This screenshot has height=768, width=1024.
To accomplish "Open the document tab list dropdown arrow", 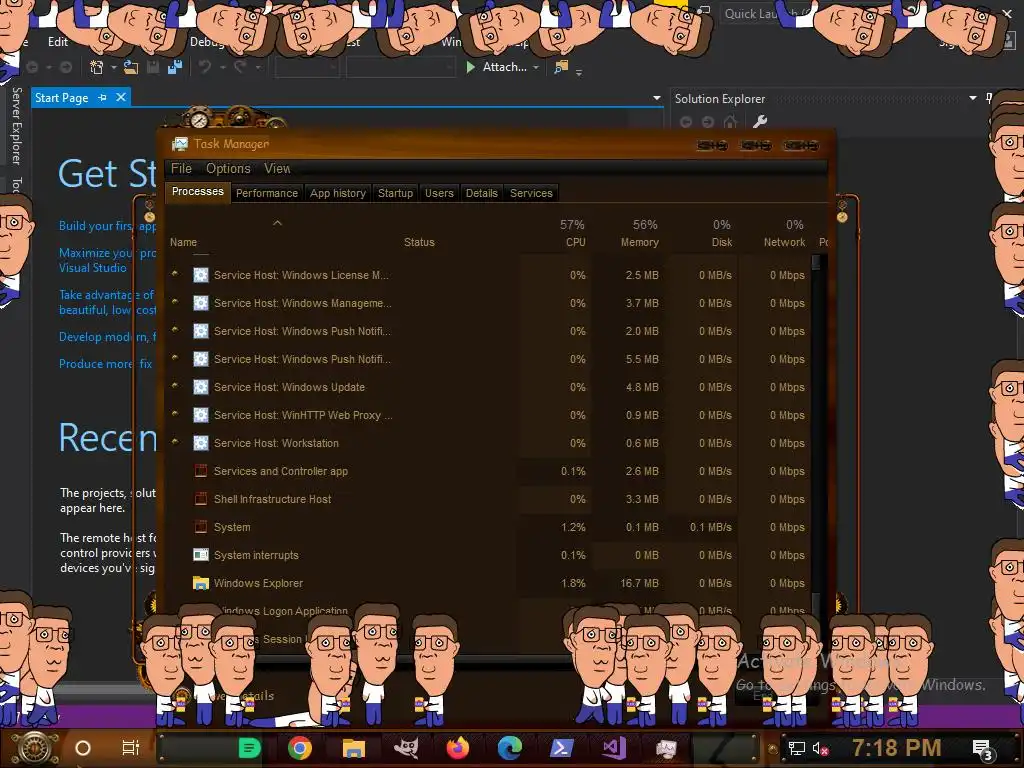I will (656, 98).
